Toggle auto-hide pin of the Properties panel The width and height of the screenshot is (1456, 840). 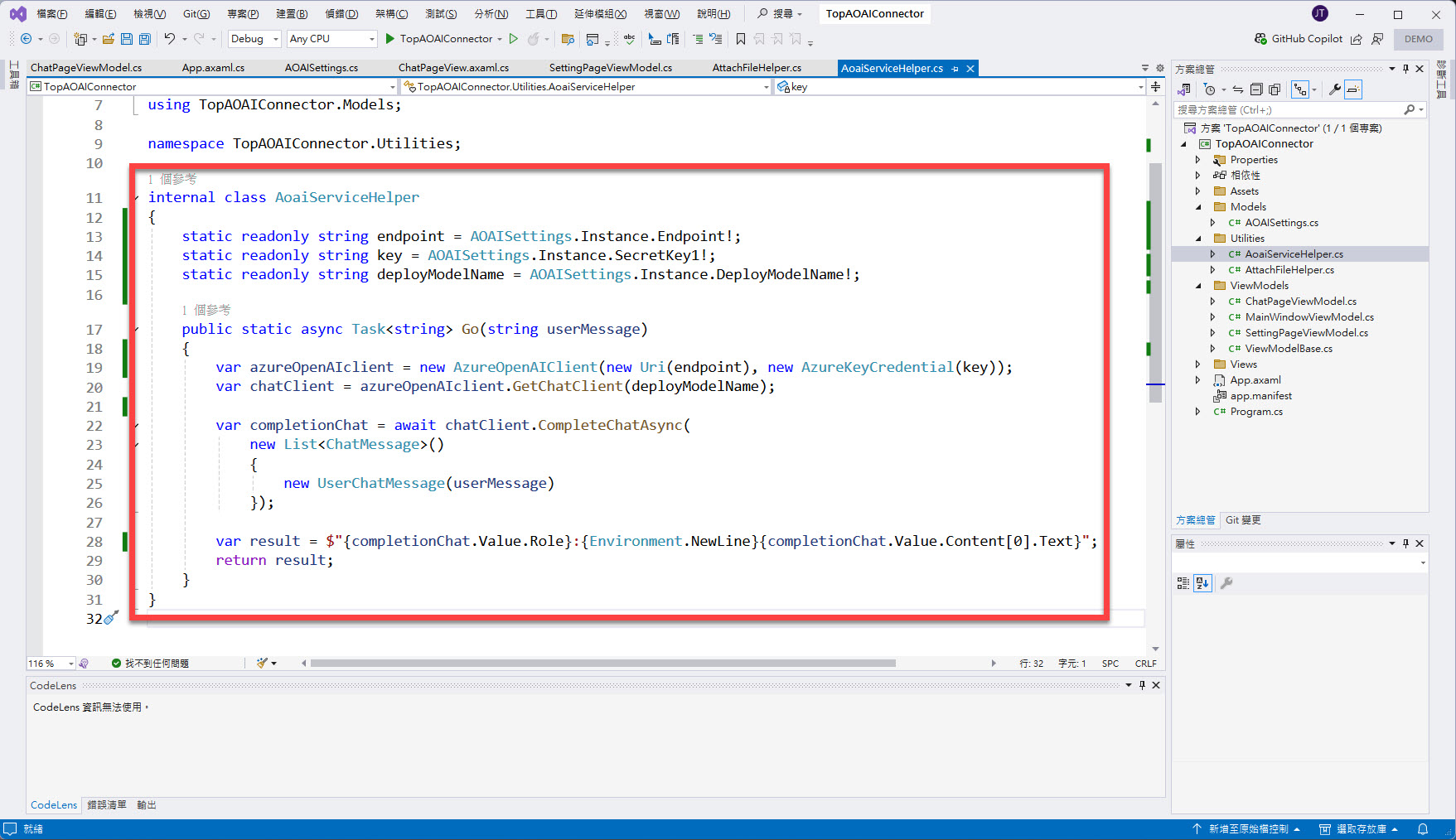[x=1405, y=543]
